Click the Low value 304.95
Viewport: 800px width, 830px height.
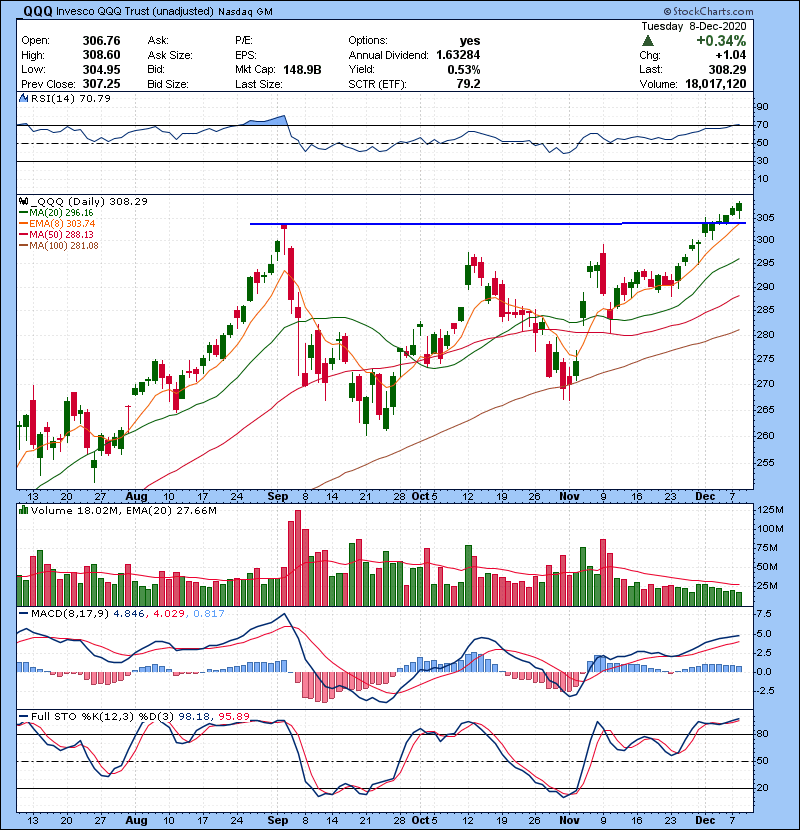pyautogui.click(x=101, y=69)
